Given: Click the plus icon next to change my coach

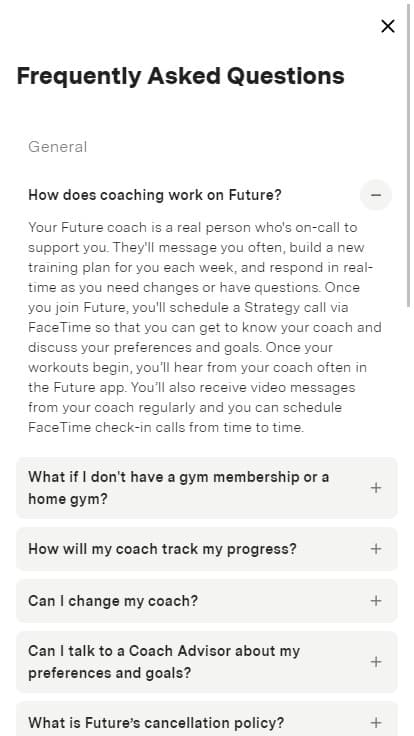Looking at the screenshot, I should click(x=376, y=601).
